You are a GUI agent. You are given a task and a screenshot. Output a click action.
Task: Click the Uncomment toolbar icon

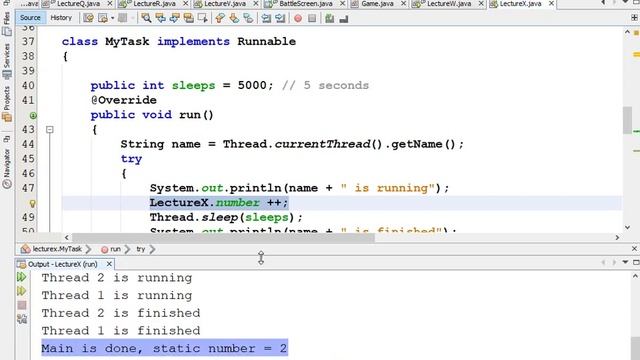[x=344, y=19]
